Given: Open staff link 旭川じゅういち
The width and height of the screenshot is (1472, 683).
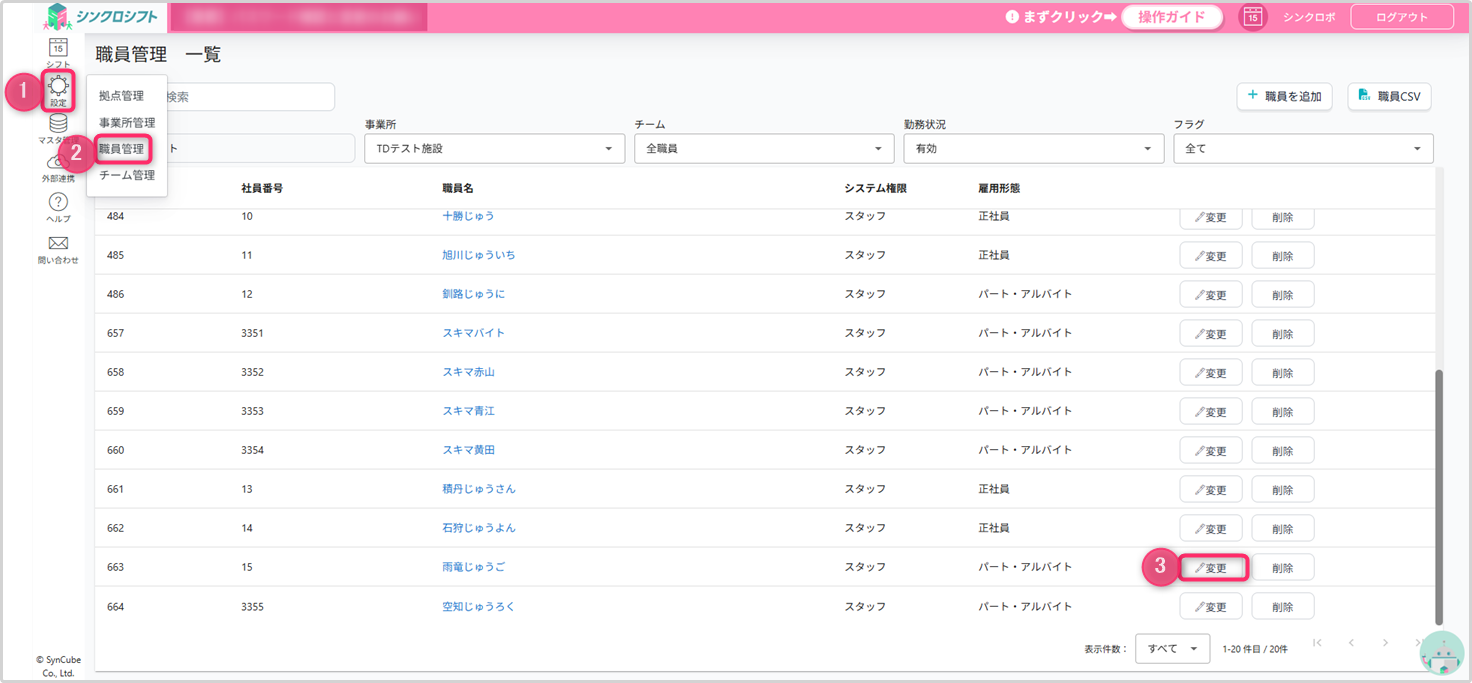Looking at the screenshot, I should [479, 255].
